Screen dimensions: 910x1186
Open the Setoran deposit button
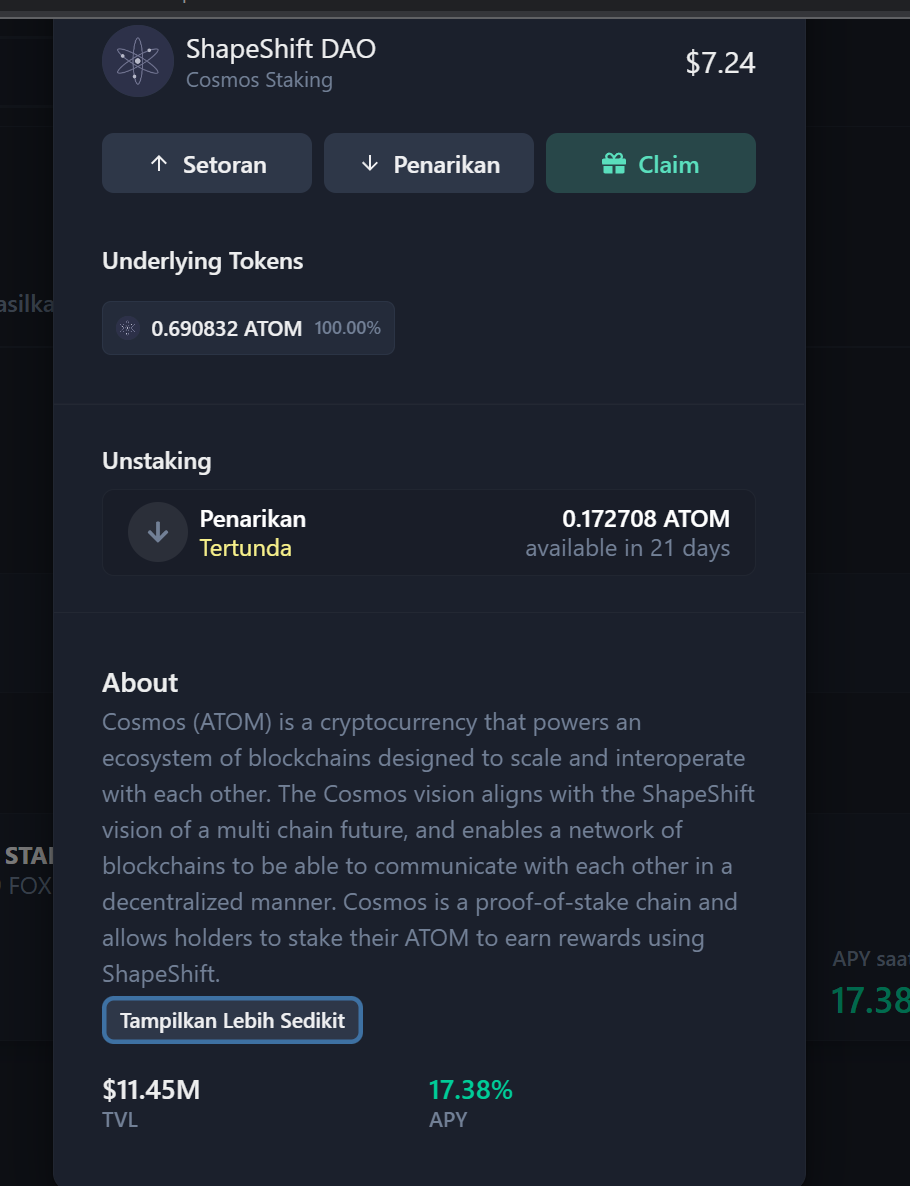207,163
